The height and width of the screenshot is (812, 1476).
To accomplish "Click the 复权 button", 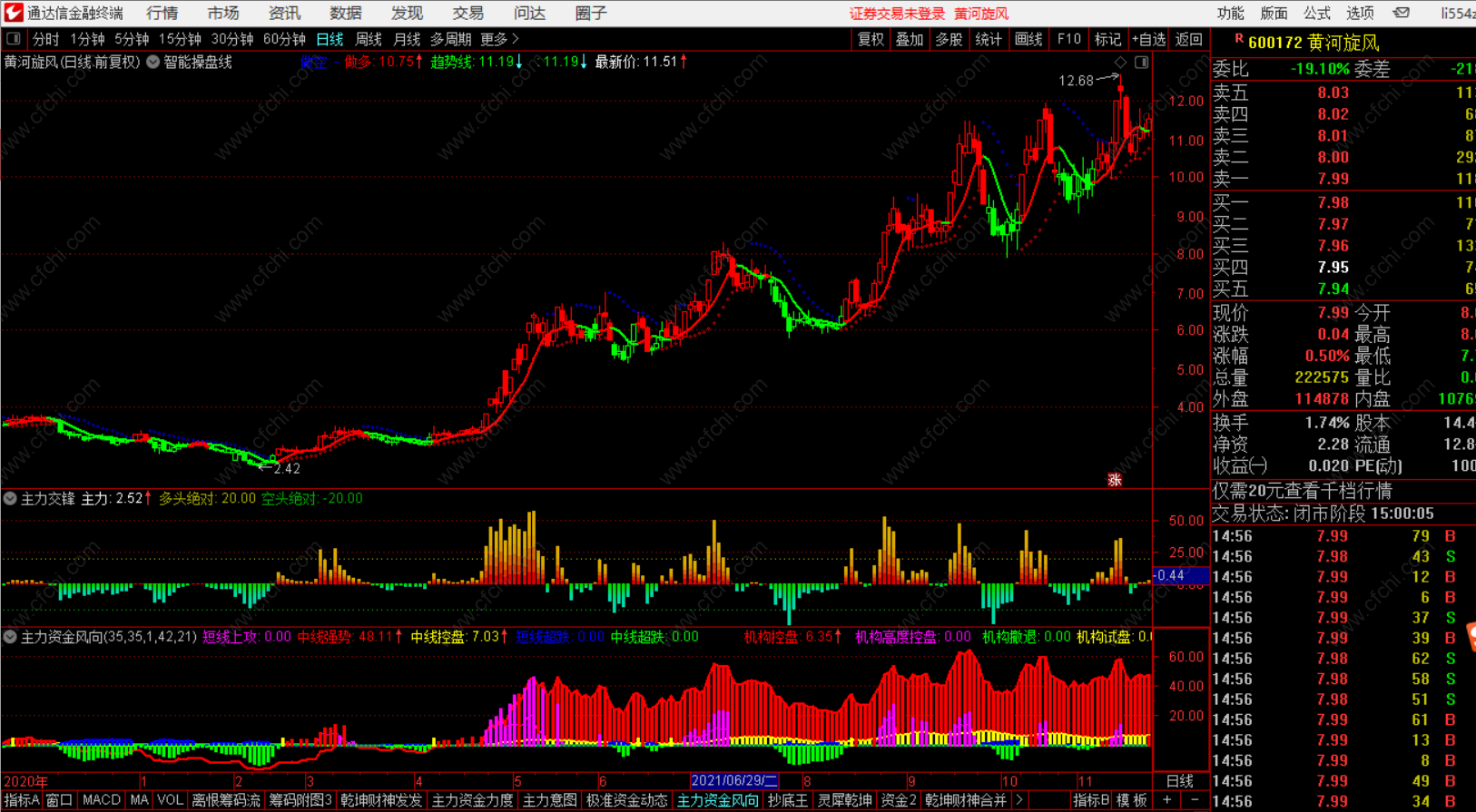I will click(x=871, y=39).
